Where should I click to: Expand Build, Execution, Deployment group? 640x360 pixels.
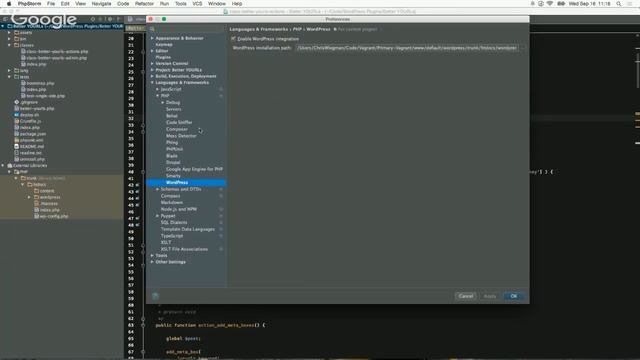click(x=152, y=76)
